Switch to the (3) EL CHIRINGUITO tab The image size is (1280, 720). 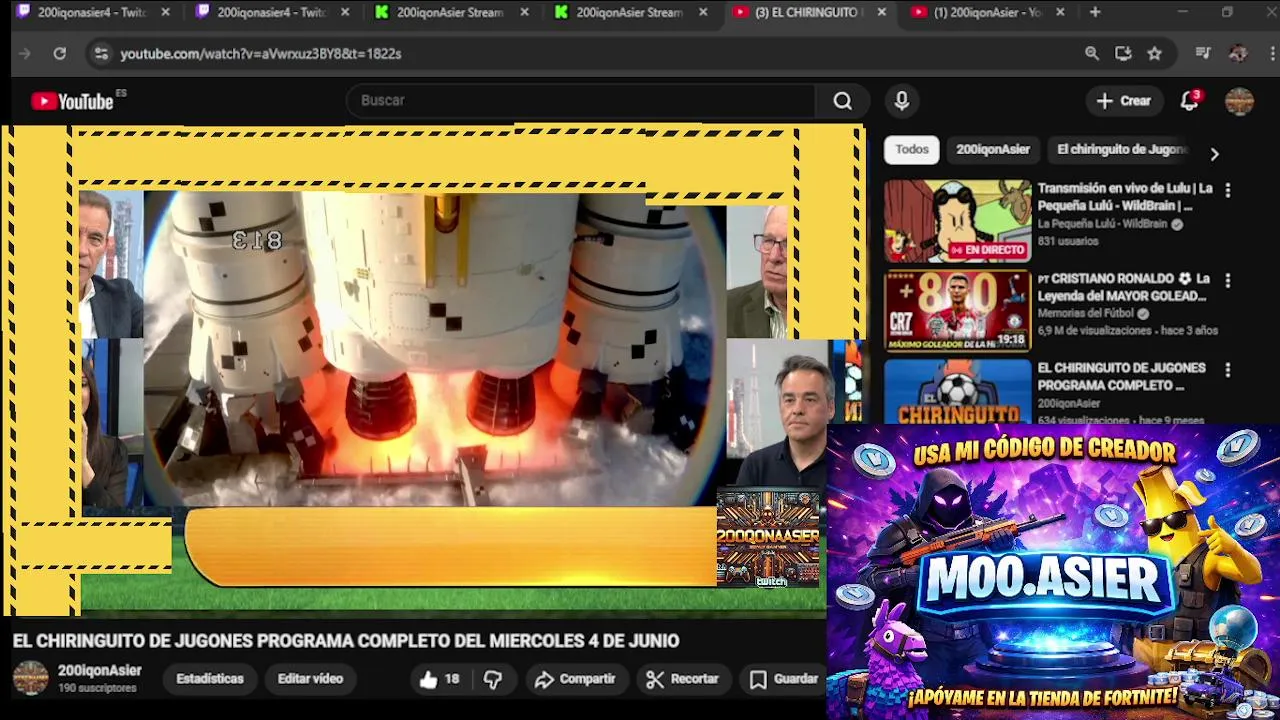point(810,12)
